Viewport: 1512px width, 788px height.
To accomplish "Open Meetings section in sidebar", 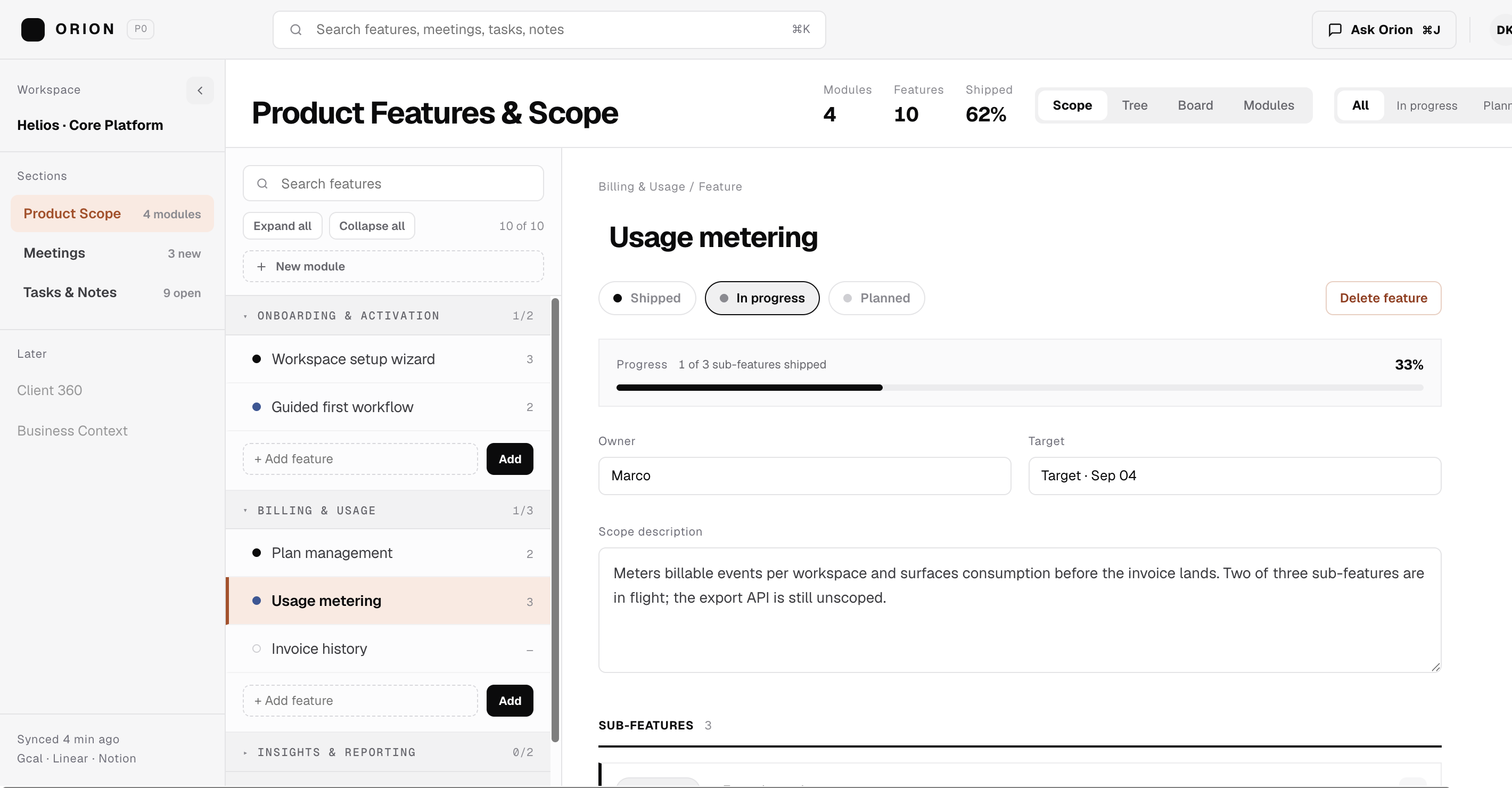I will (x=112, y=253).
